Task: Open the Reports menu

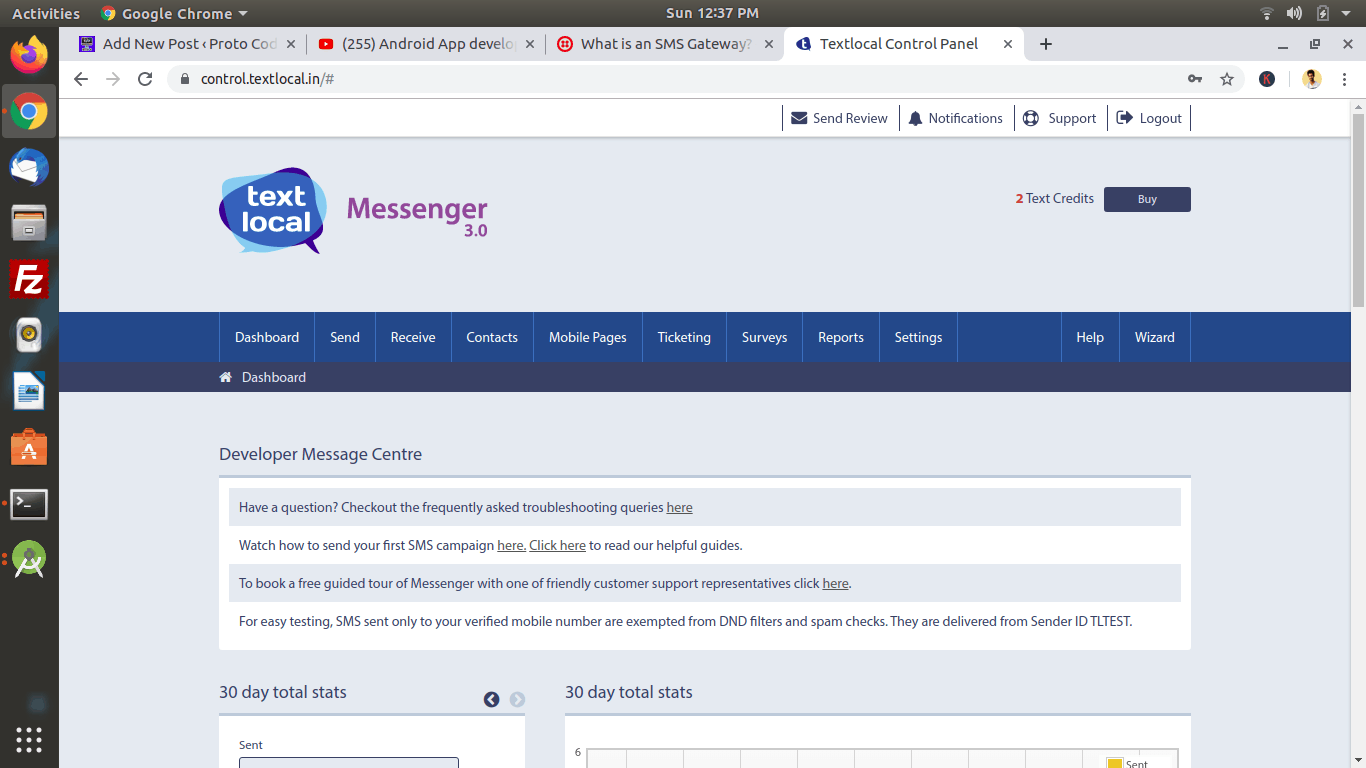Action: coord(840,337)
